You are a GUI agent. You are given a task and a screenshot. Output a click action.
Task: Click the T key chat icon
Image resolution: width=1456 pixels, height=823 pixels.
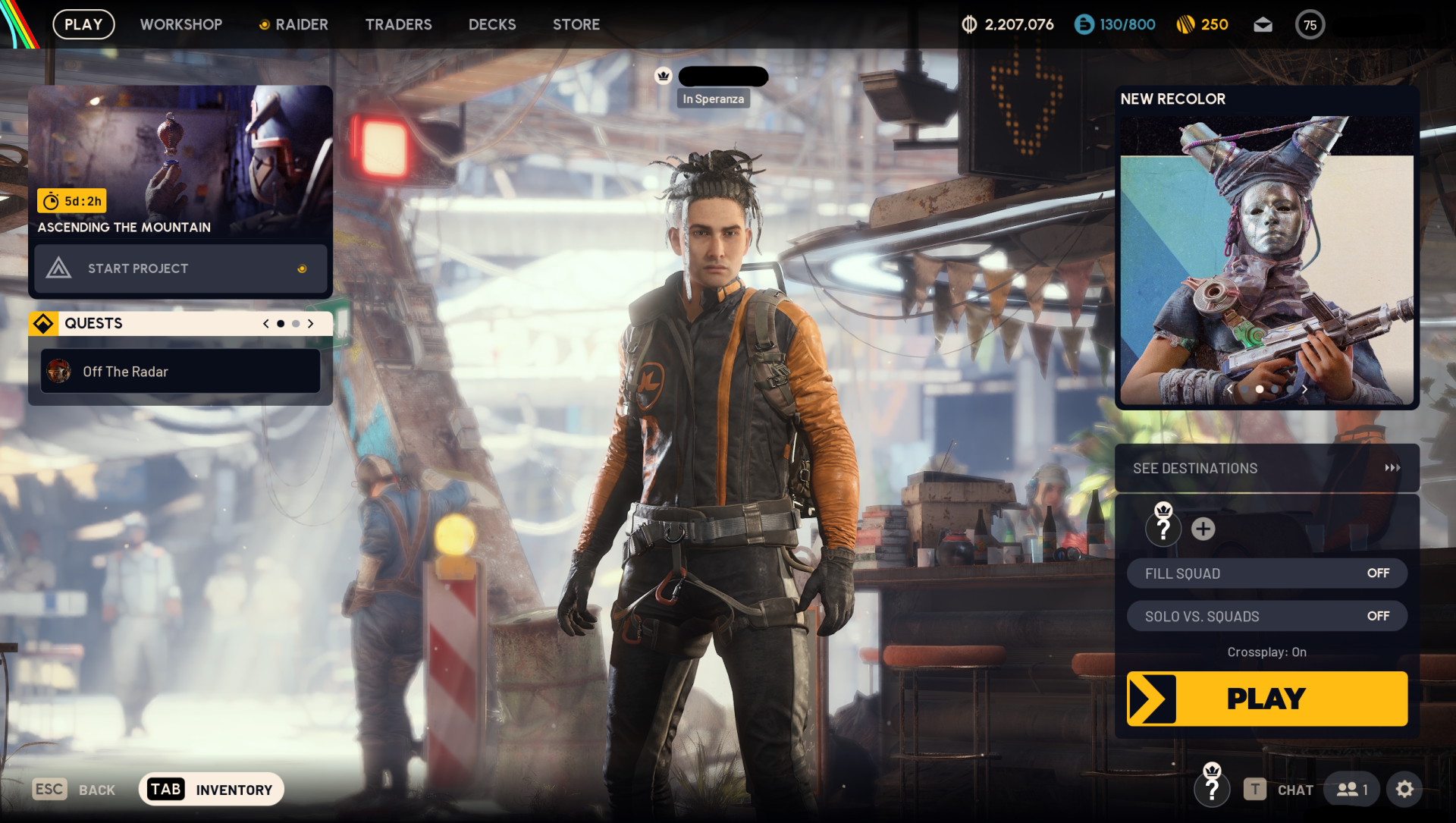[x=1255, y=790]
